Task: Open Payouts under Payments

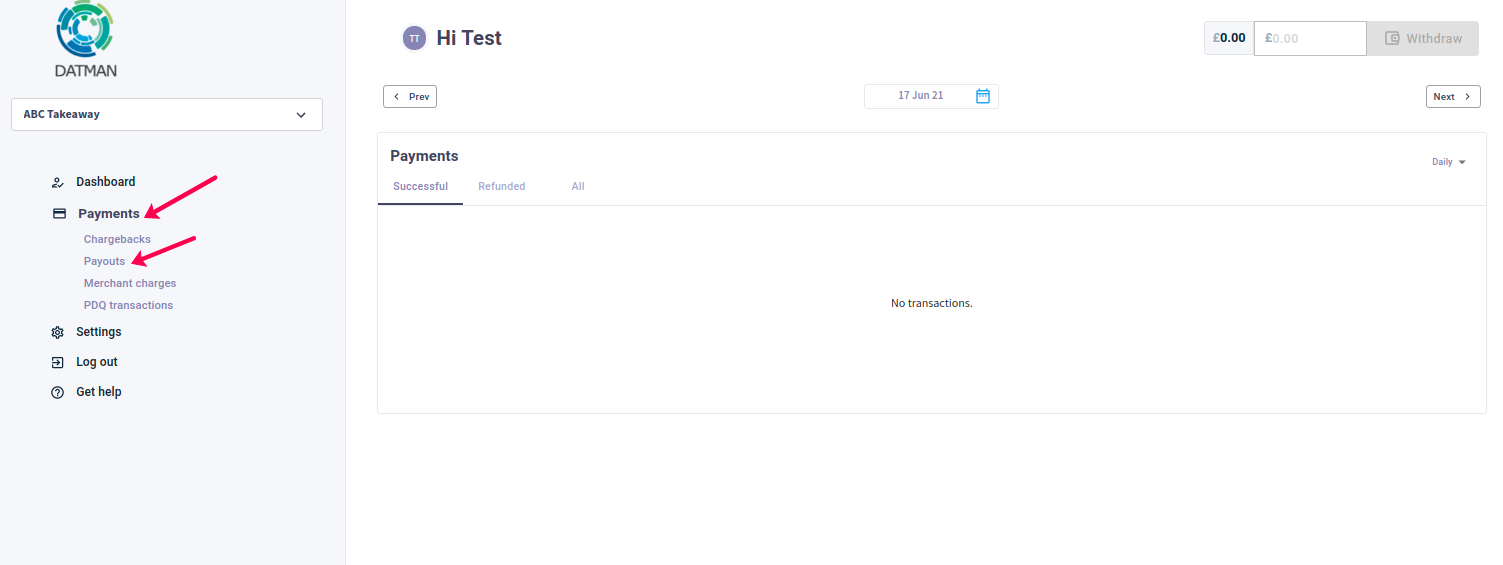Action: click(104, 262)
